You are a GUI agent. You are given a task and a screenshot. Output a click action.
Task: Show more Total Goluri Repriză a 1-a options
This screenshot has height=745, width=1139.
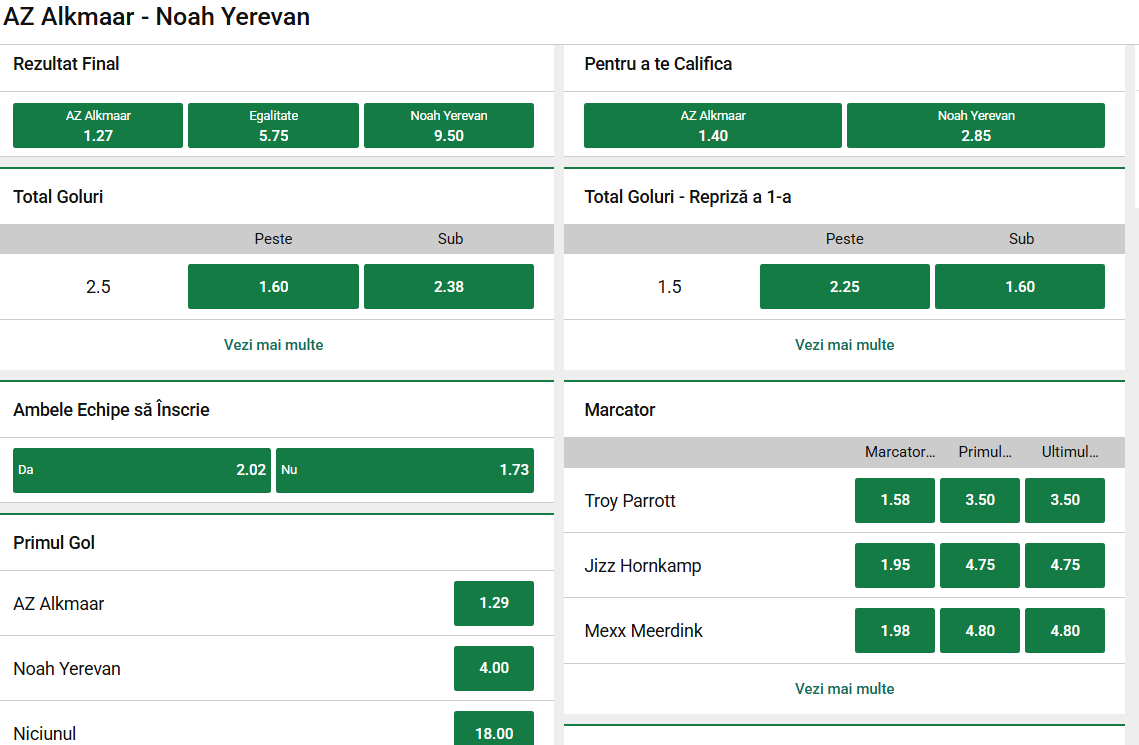pyautogui.click(x=845, y=345)
